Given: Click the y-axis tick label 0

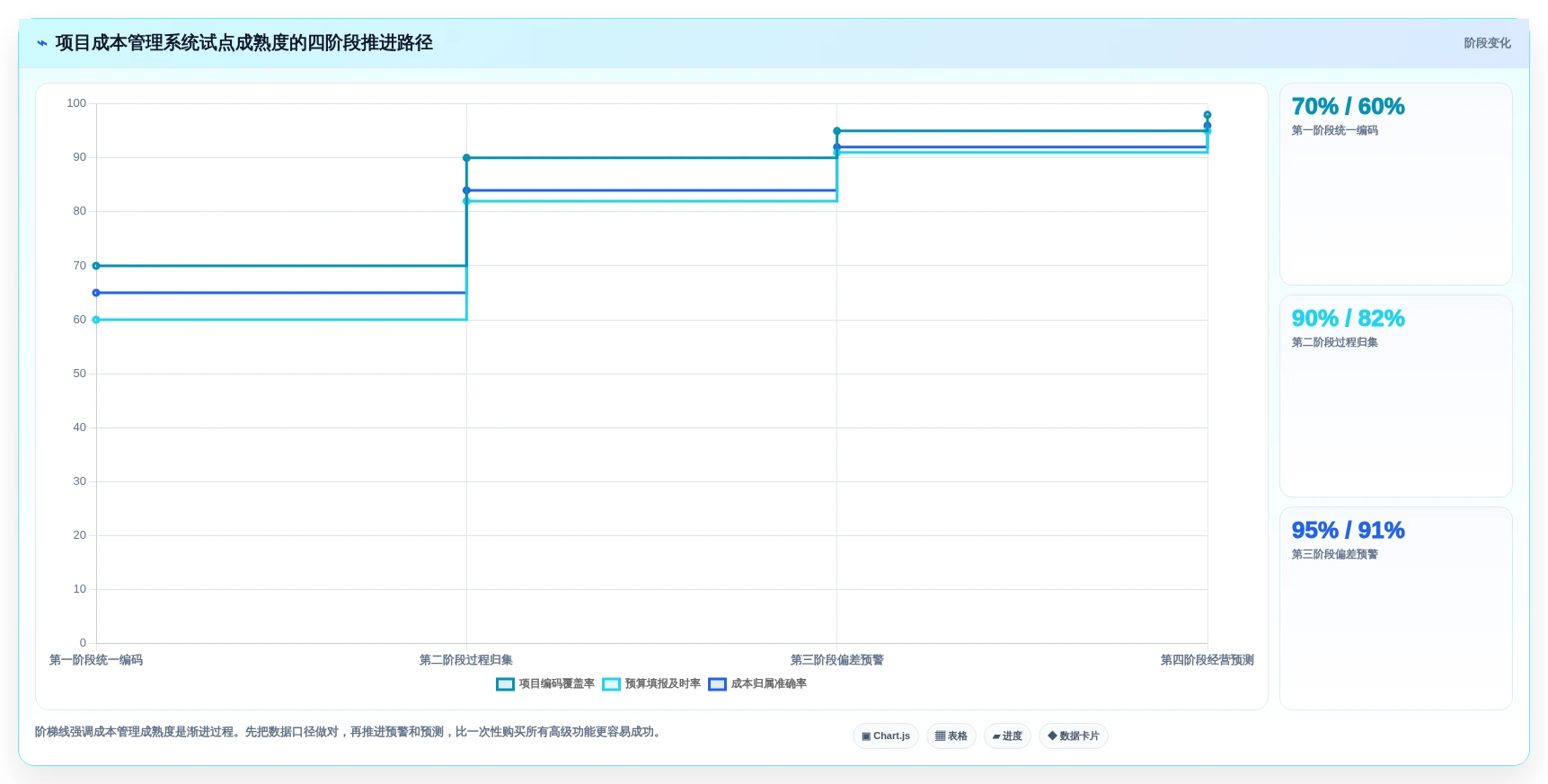Looking at the screenshot, I should tap(83, 643).
